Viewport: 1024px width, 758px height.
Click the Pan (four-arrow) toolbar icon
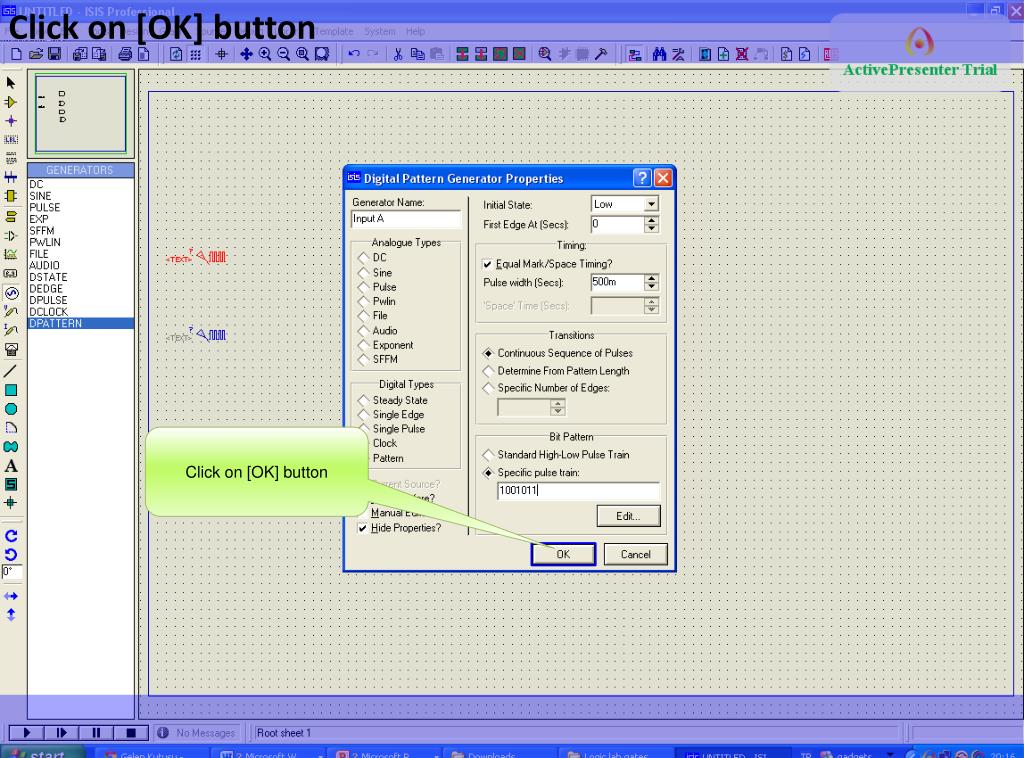246,54
